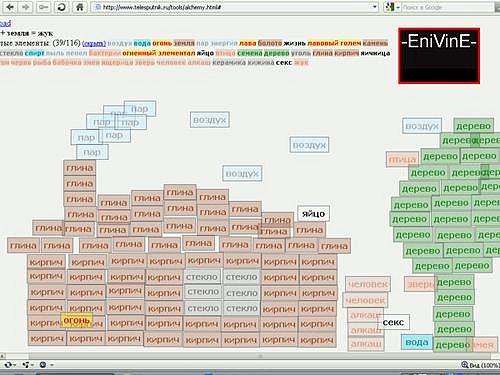Image resolution: width=500 pixels, height=375 pixels.
Task: Click the browser forward arrow button
Action: tap(26, 7)
